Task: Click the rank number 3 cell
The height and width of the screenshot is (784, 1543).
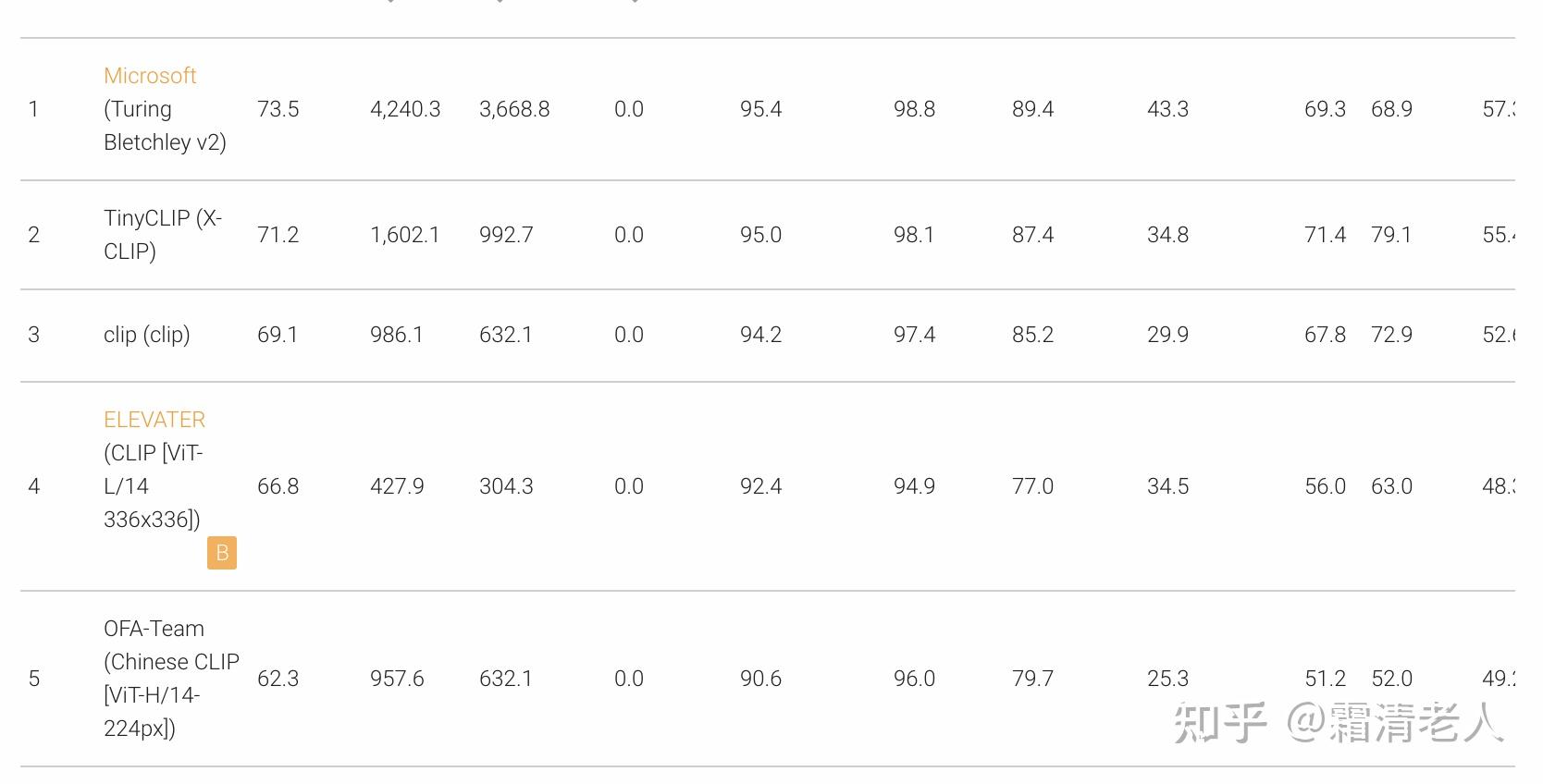Action: click(x=34, y=335)
